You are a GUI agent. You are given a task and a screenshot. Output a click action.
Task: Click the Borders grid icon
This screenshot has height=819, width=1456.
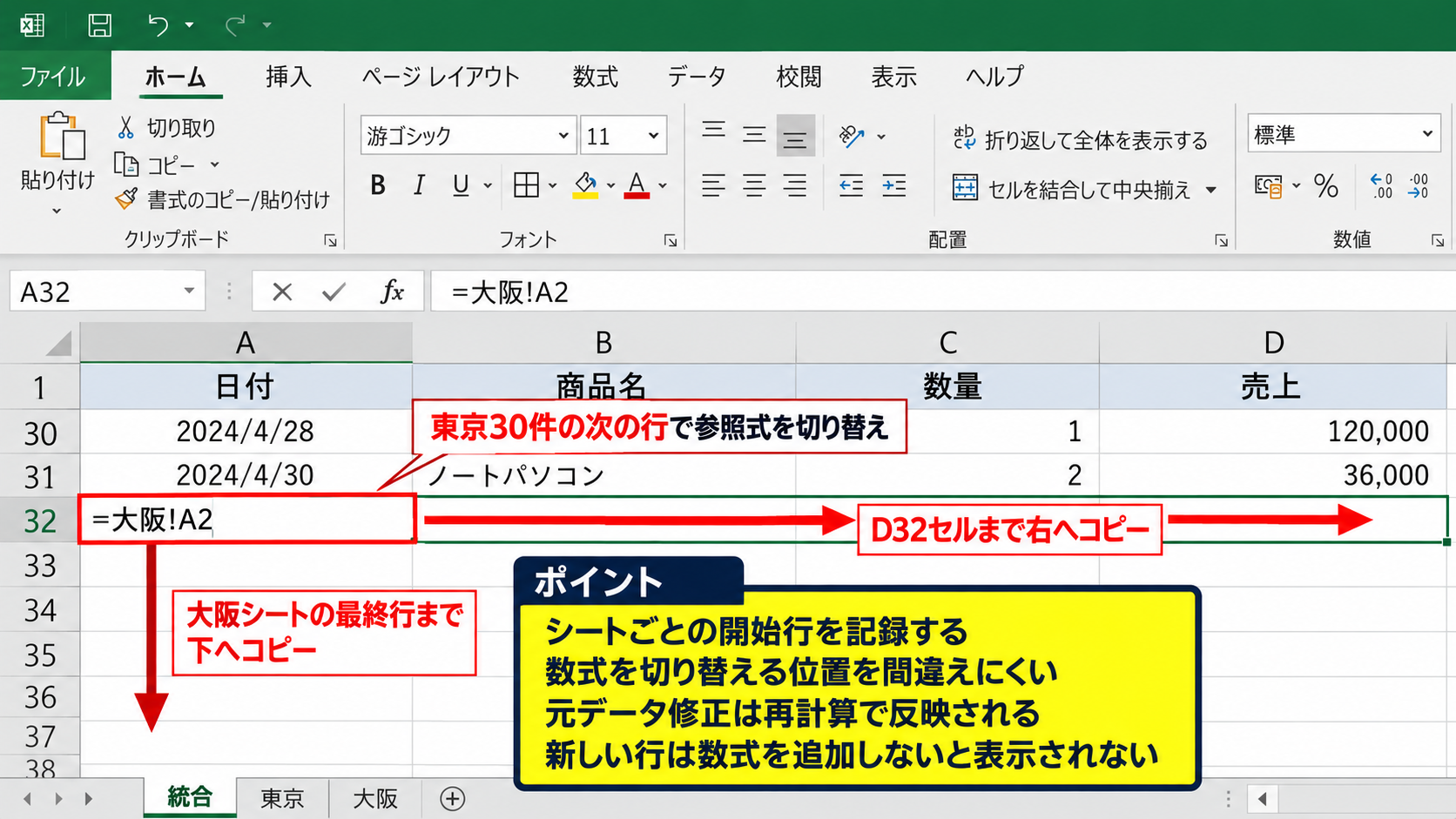tap(526, 185)
